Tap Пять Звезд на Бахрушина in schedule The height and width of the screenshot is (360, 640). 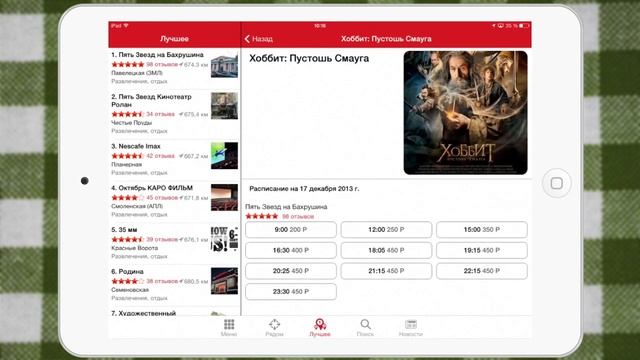[x=286, y=207]
